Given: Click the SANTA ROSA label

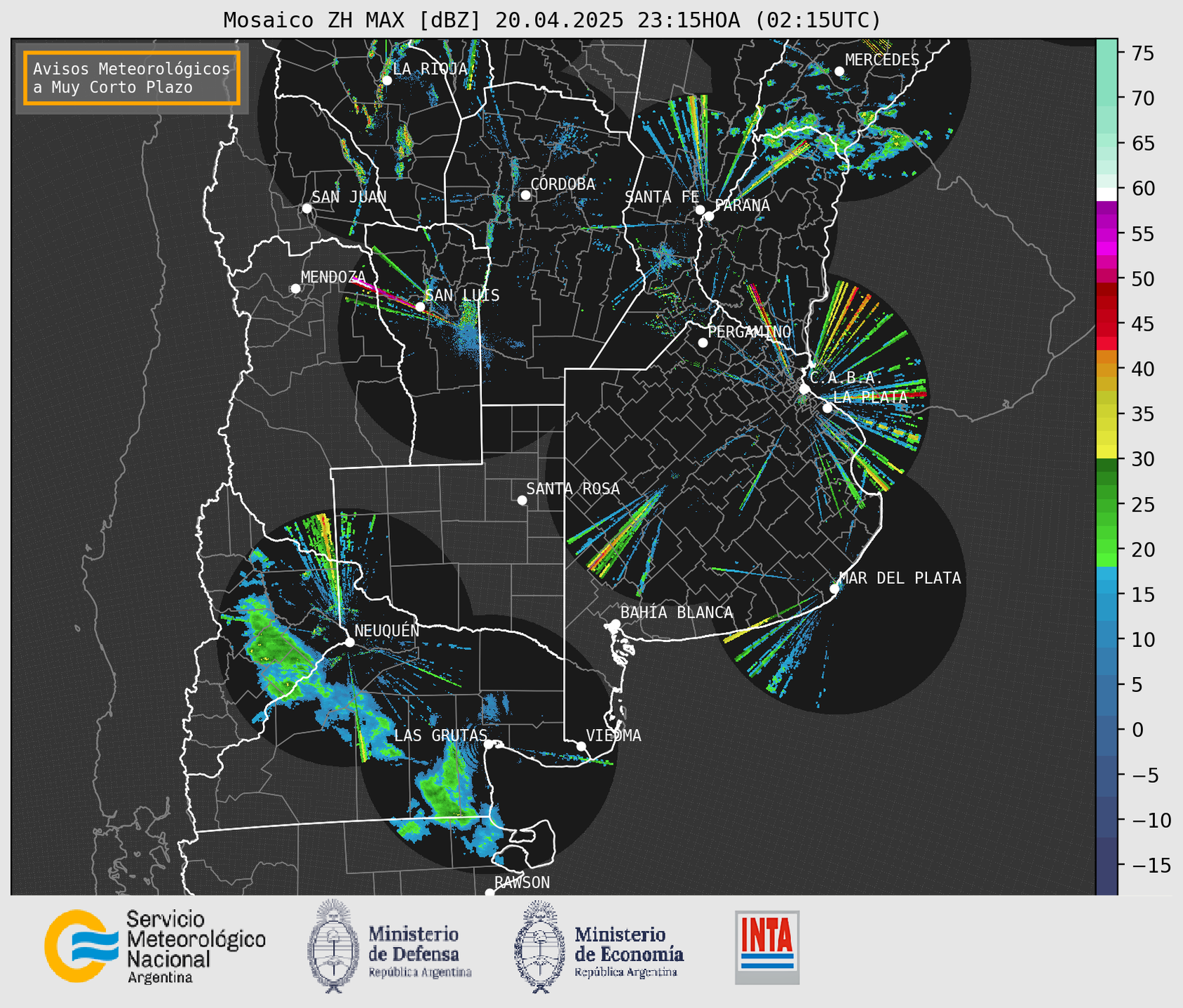Looking at the screenshot, I should (x=573, y=489).
